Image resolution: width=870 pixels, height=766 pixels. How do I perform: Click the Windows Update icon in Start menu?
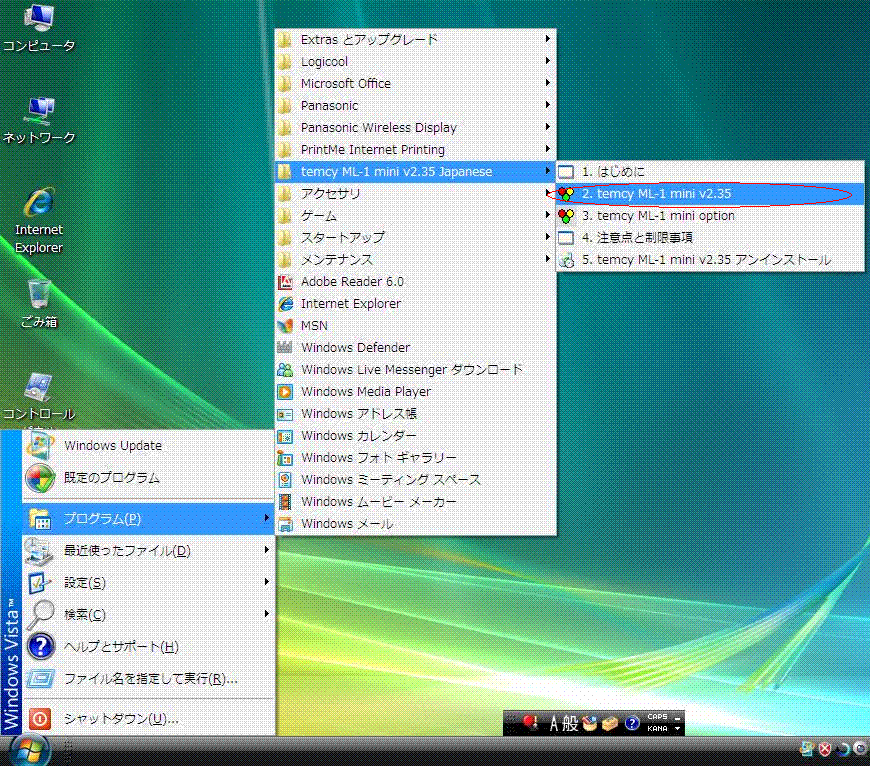tap(39, 445)
